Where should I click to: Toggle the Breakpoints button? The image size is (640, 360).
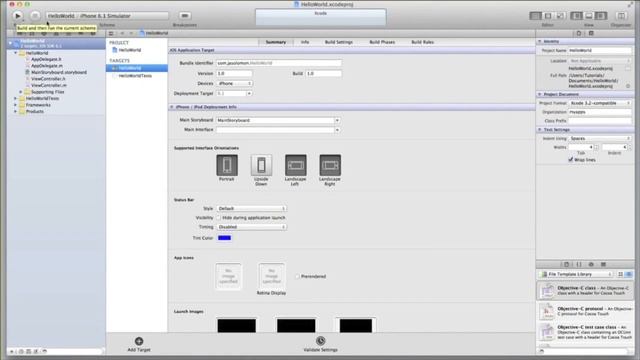(184, 16)
